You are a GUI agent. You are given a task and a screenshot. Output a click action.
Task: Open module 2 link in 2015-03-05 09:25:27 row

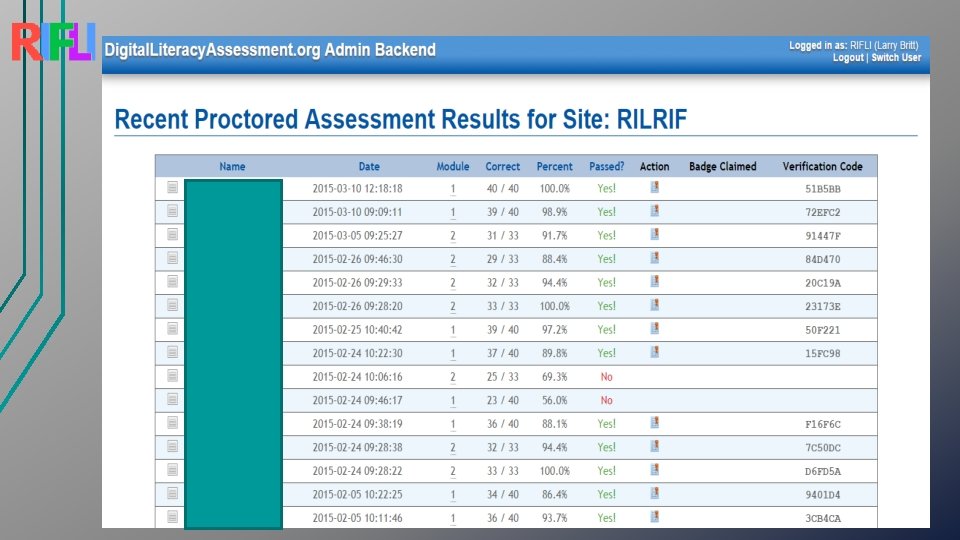coord(453,236)
